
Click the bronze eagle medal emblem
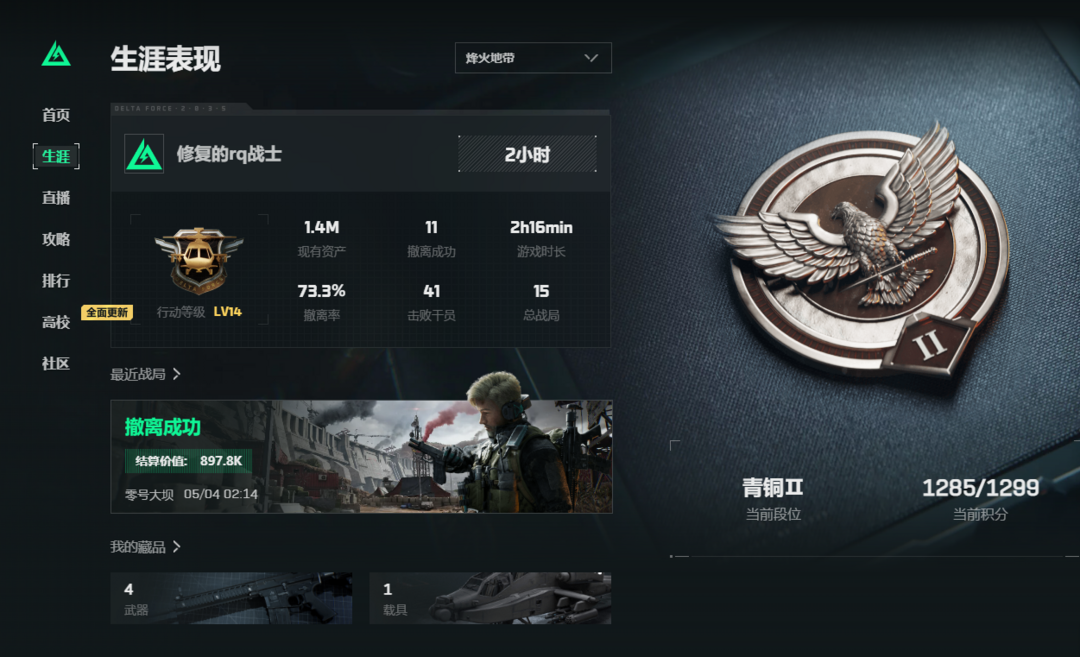pos(863,252)
